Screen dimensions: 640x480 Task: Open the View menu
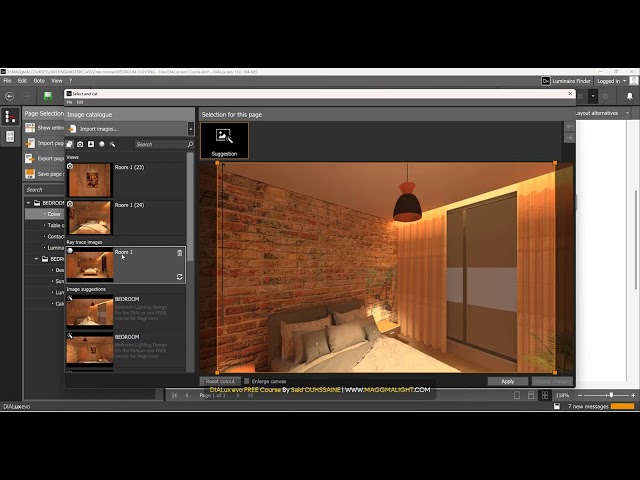coord(57,81)
